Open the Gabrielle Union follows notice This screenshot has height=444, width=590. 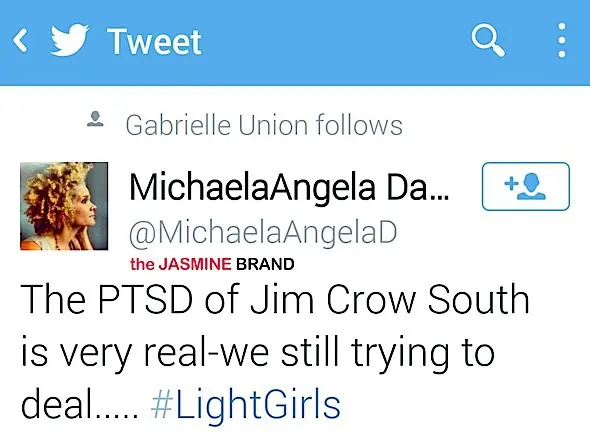click(264, 125)
